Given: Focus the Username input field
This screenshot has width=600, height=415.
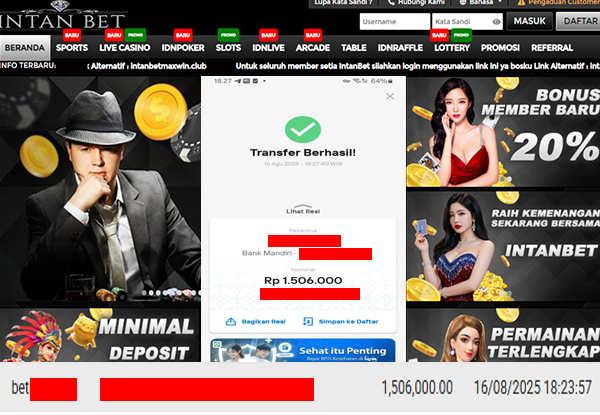Looking at the screenshot, I should 395,21.
